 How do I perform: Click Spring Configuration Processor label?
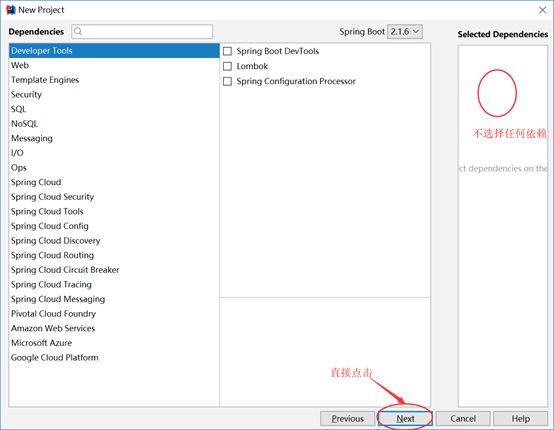click(296, 81)
